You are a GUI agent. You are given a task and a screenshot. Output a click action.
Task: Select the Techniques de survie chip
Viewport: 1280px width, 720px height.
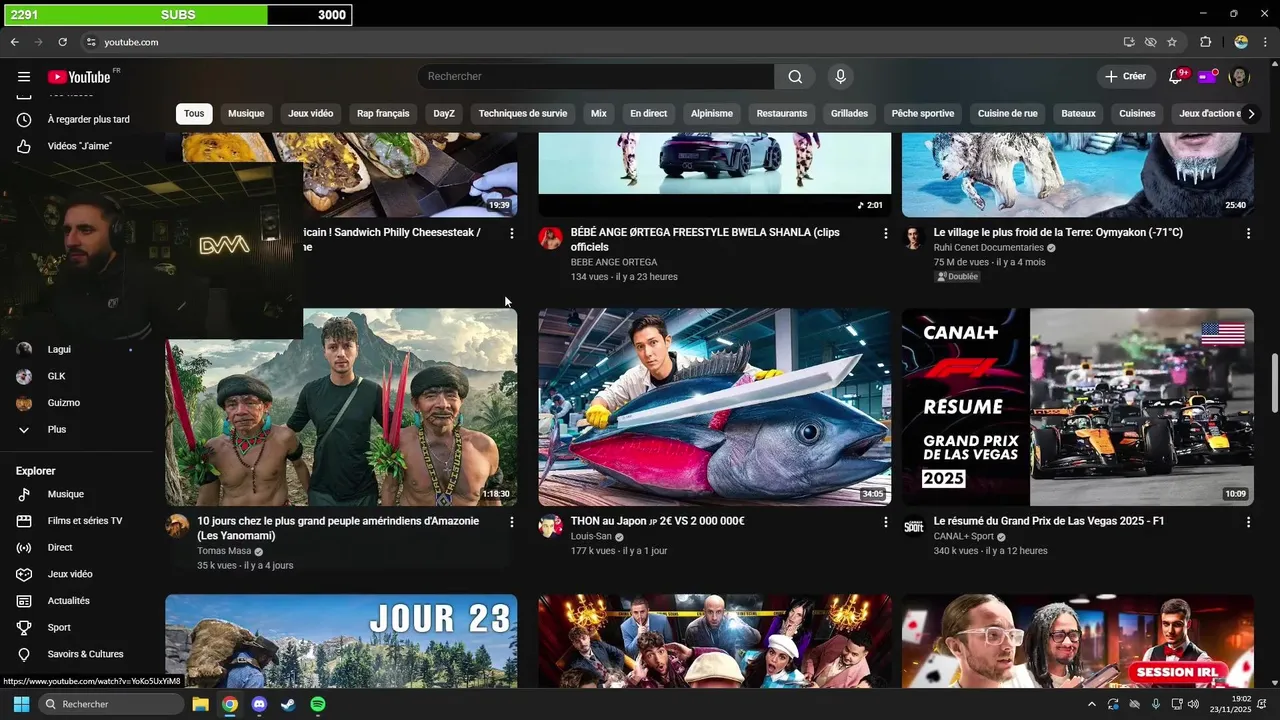click(x=523, y=113)
